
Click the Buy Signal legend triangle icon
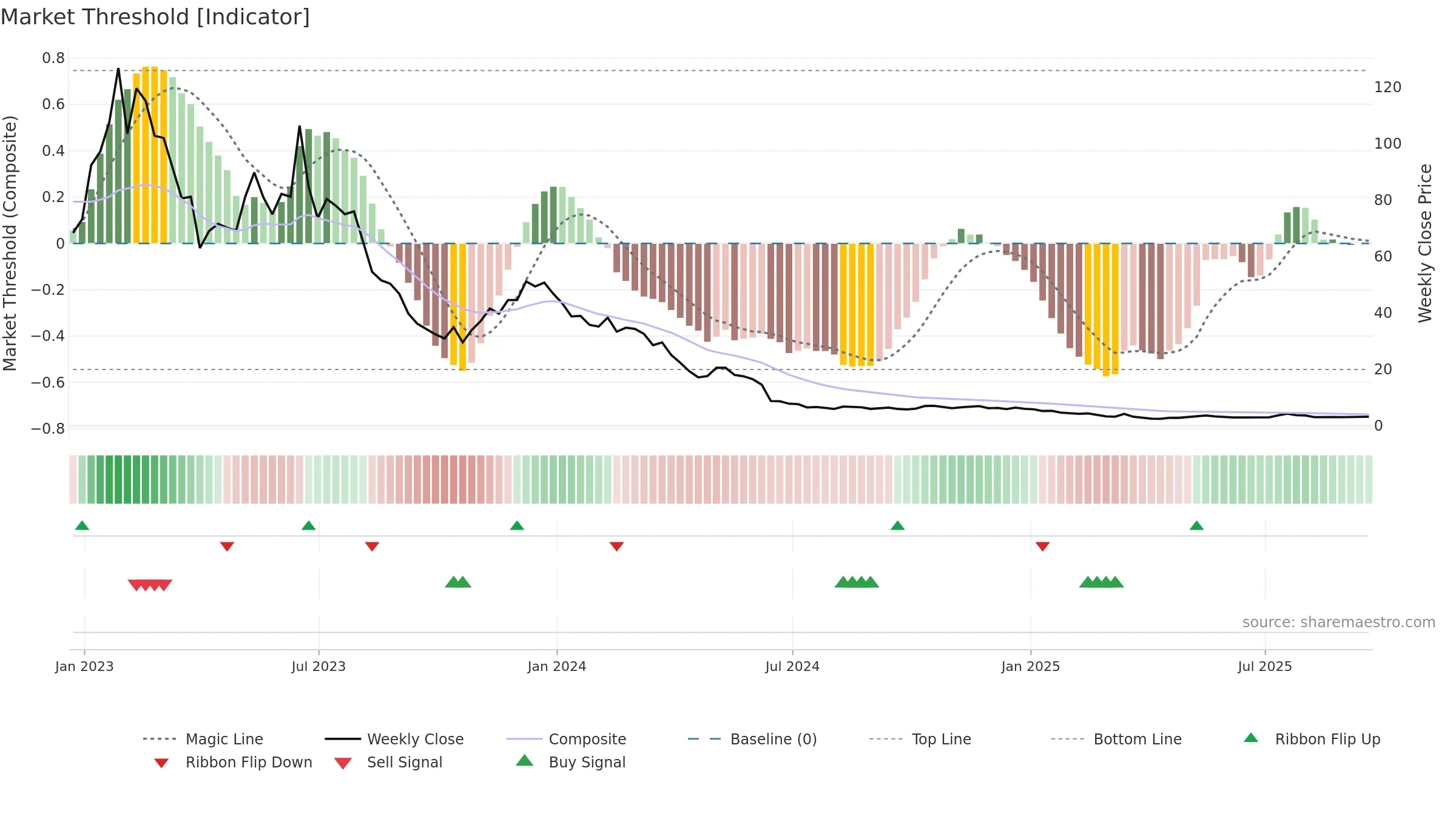tap(524, 761)
